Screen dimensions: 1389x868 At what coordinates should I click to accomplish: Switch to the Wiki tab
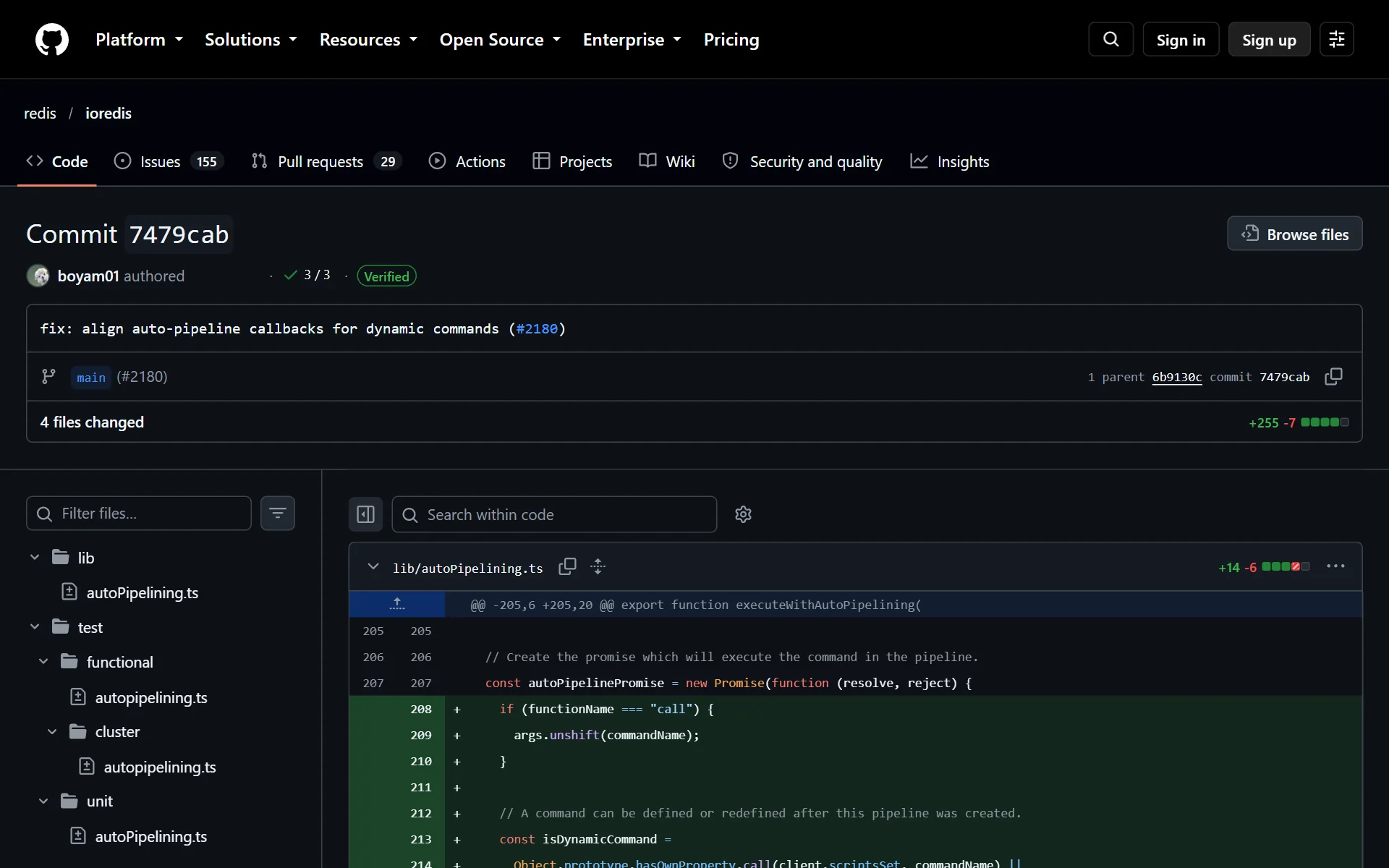point(667,161)
